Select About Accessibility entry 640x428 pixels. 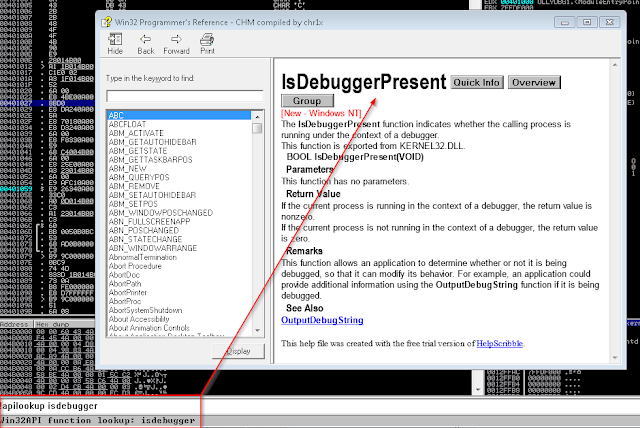139,319
